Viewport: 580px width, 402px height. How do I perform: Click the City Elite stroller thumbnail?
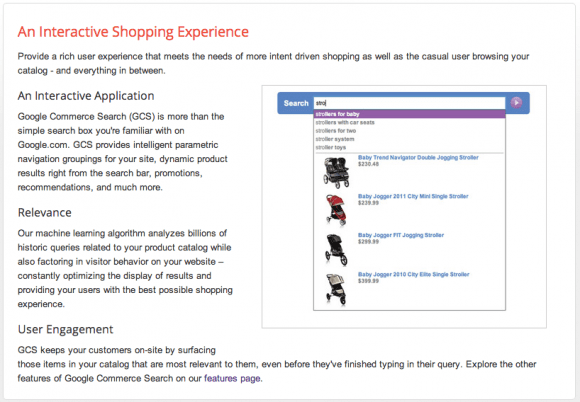(x=336, y=289)
